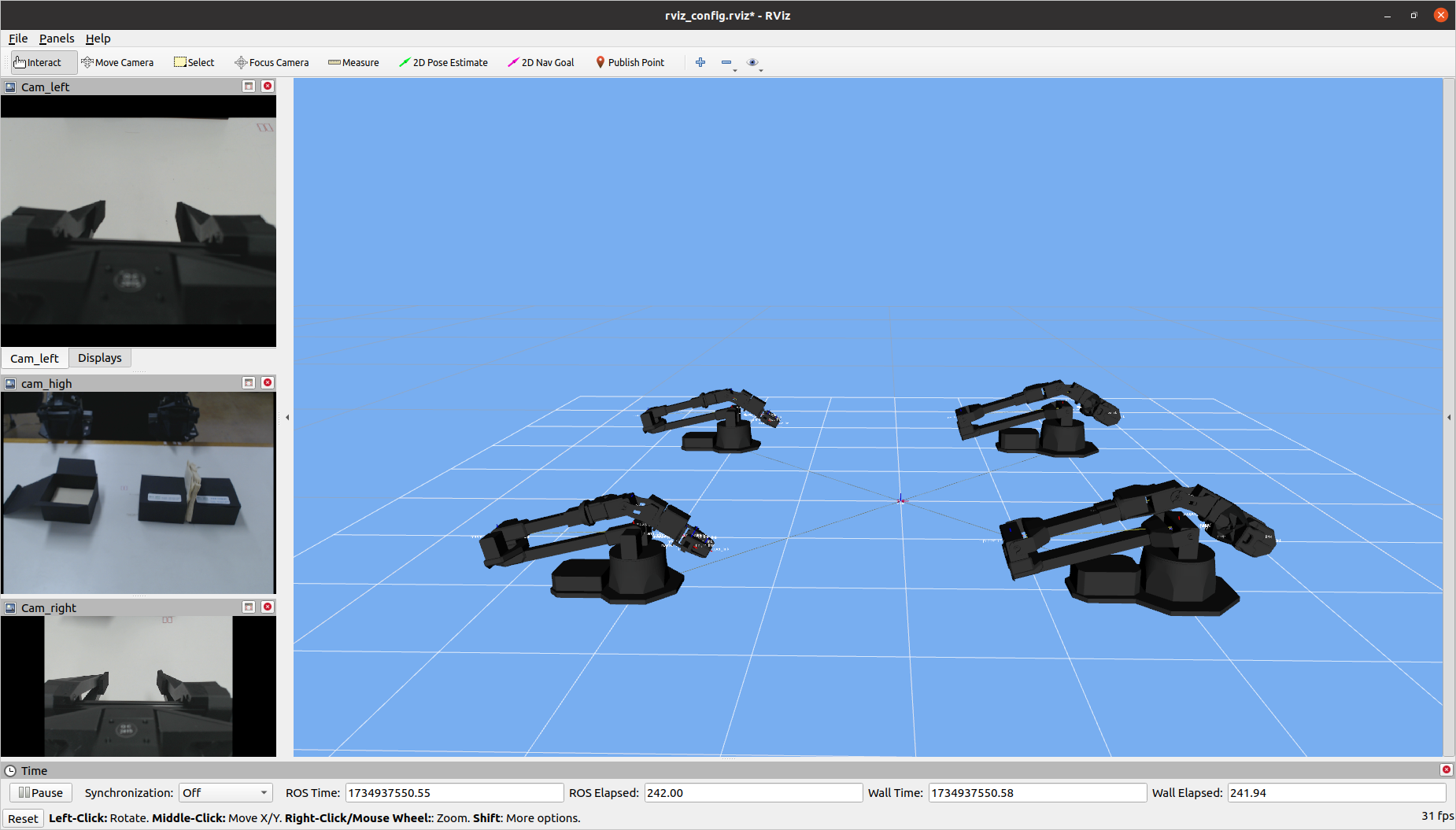
Task: Toggle floating for Cam_right panel
Action: 249,607
